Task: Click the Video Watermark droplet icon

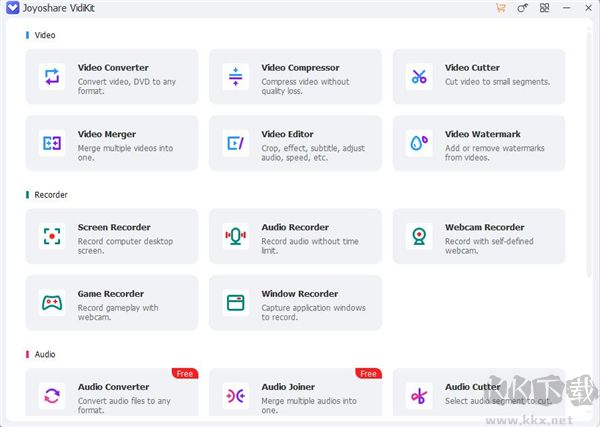Action: tap(419, 143)
